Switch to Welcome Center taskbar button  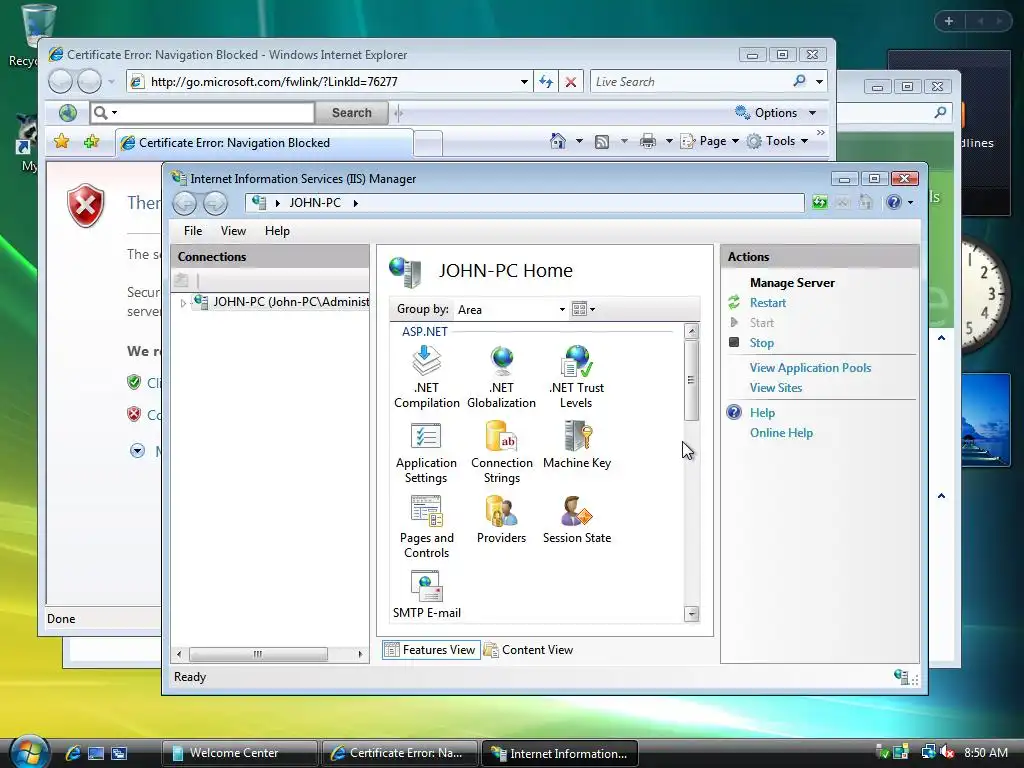(x=238, y=753)
